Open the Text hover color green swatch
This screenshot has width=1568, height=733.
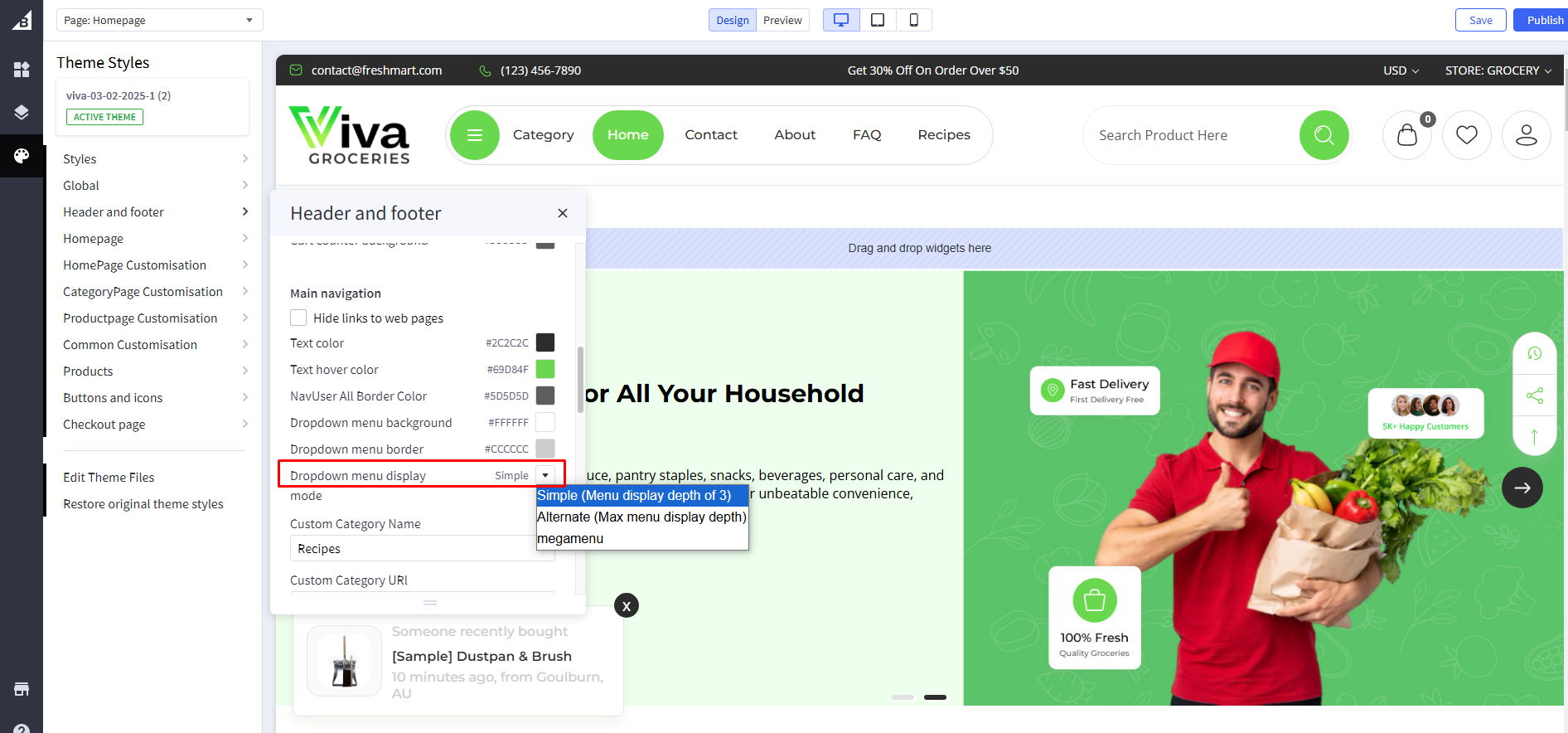tap(545, 369)
